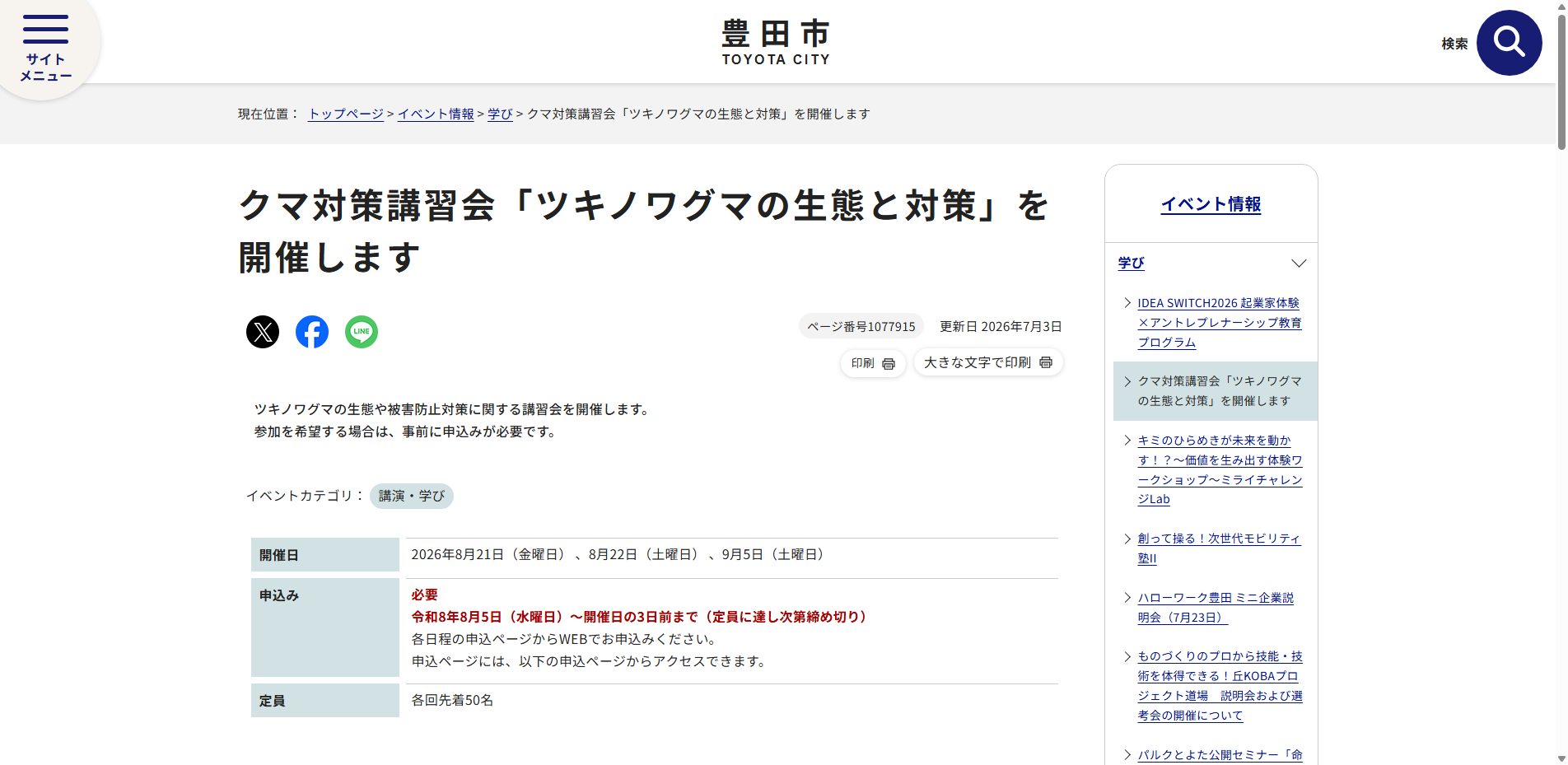The width and height of the screenshot is (1568, 765).
Task: Open ものづくりのプロから技能 丘KOBAプロジェクト link
Action: tap(1220, 686)
